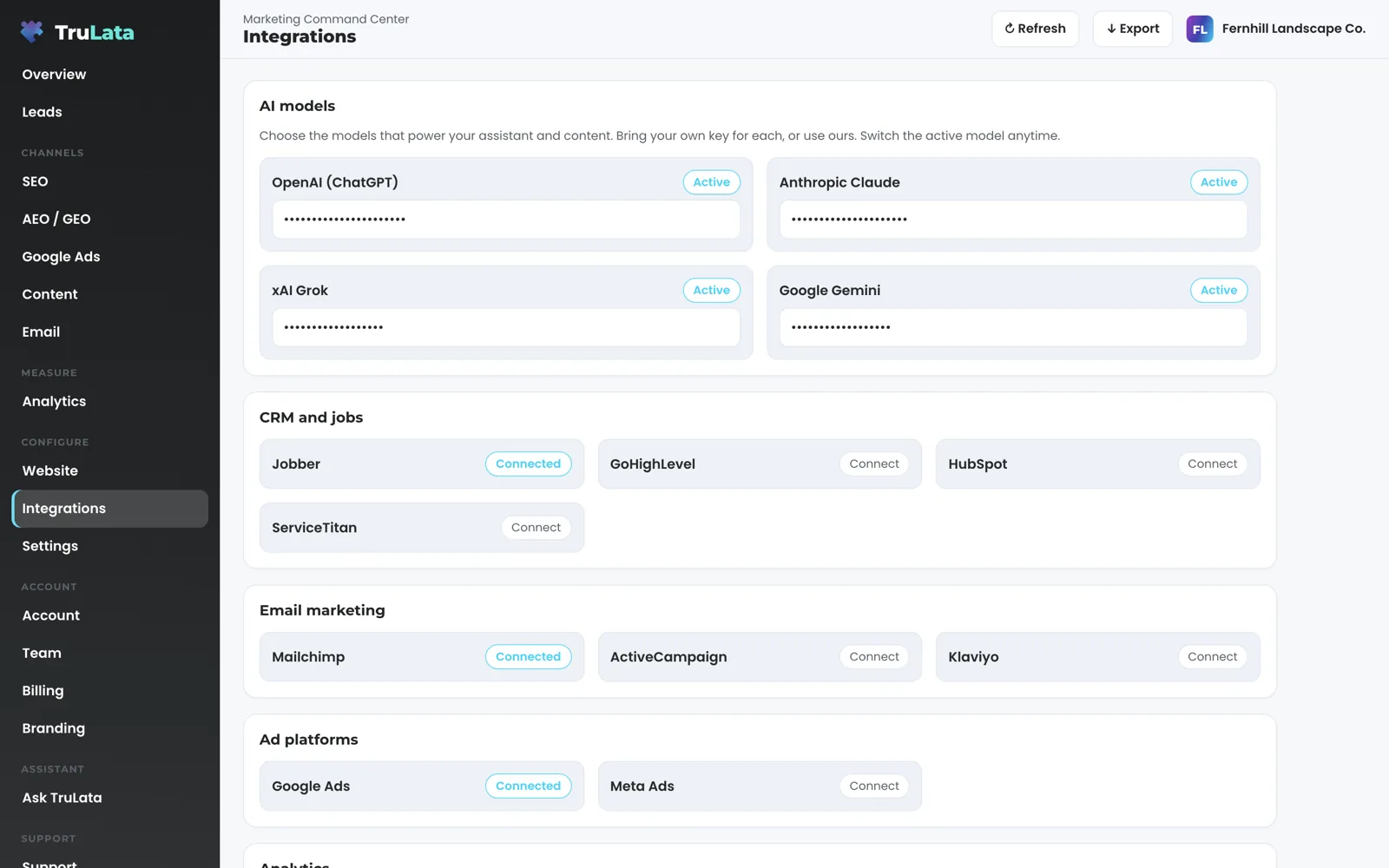Connect the GoHighLevel CRM
Screen dimensions: 1389x868
tap(874, 464)
